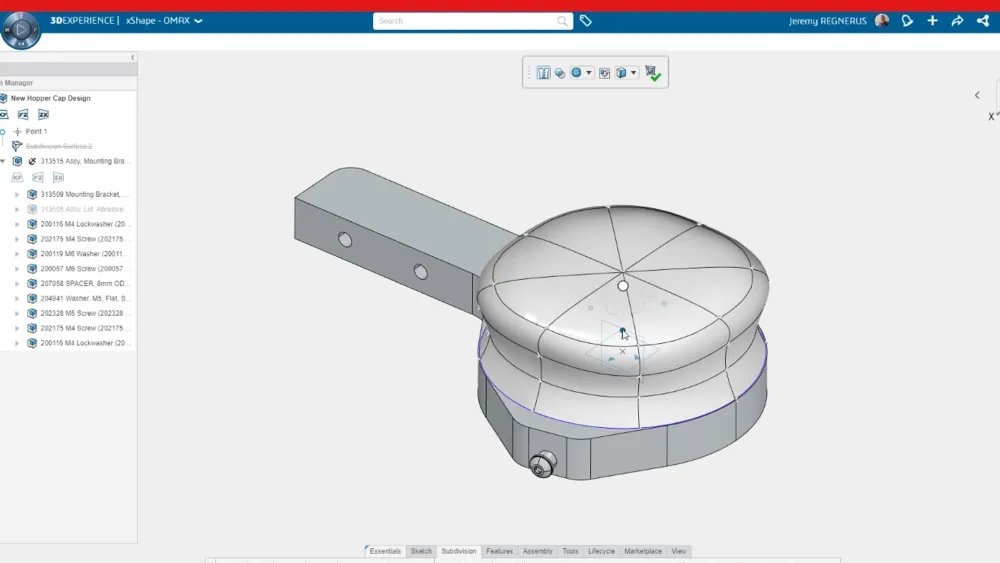Image resolution: width=1000 pixels, height=563 pixels.
Task: Select the YZ plane icon under 313515 Assy
Action: point(38,177)
